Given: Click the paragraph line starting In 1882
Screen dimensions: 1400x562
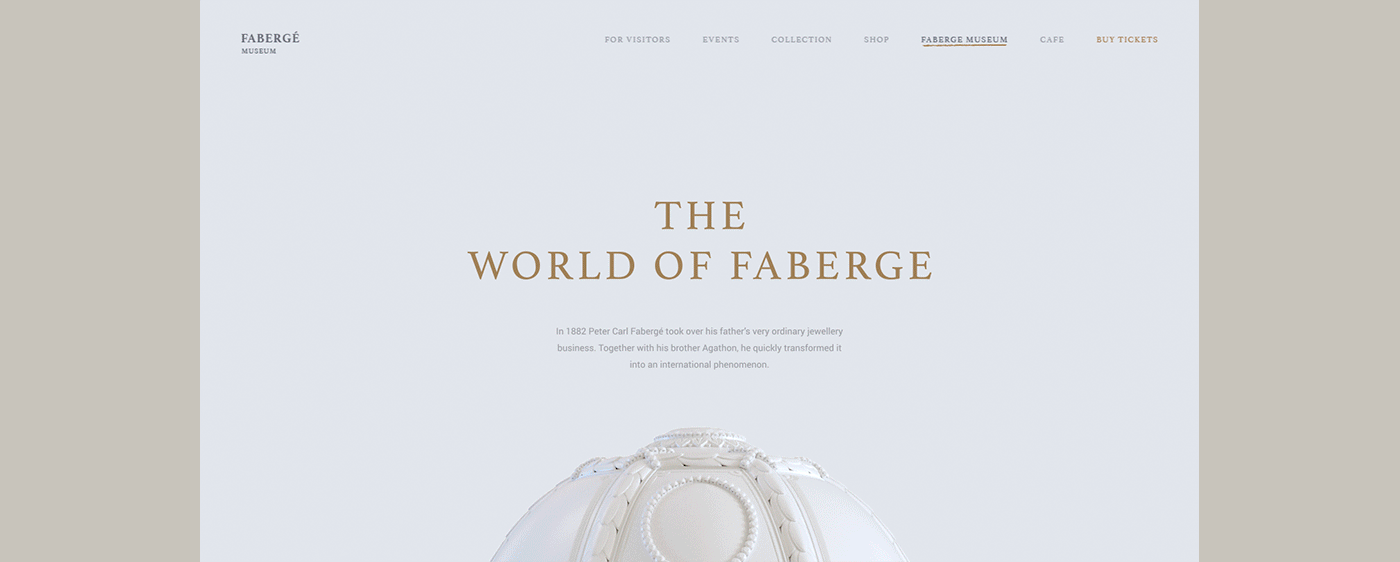Looking at the screenshot, I should click(x=700, y=331).
